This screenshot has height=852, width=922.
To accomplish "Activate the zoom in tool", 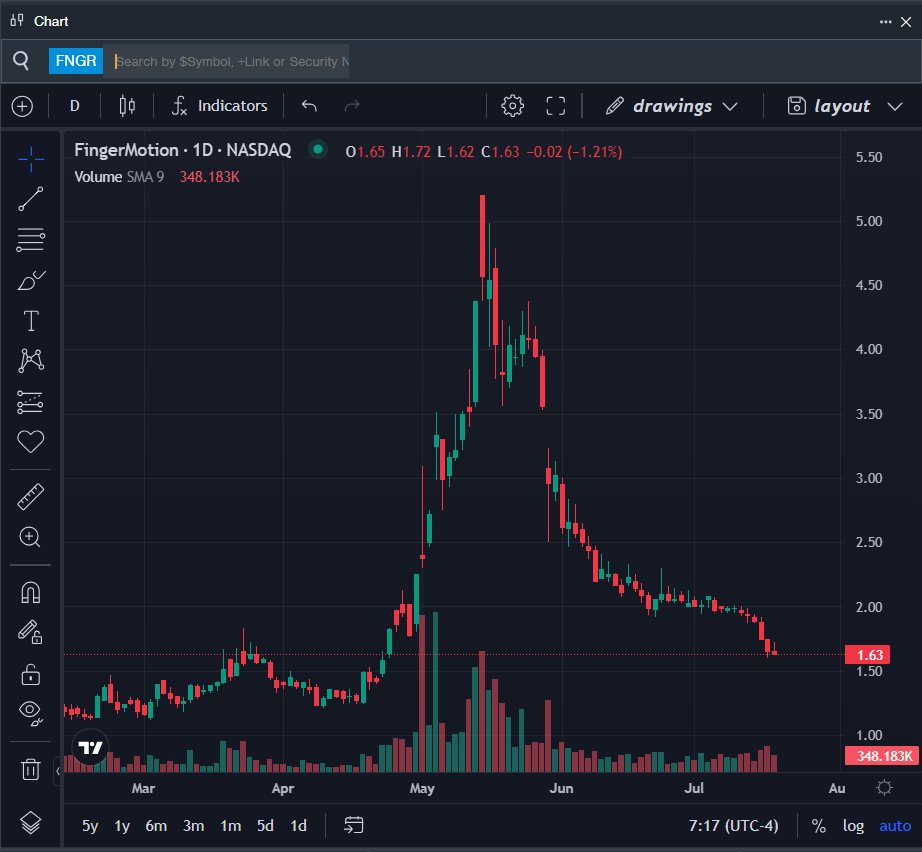I will pos(31,537).
